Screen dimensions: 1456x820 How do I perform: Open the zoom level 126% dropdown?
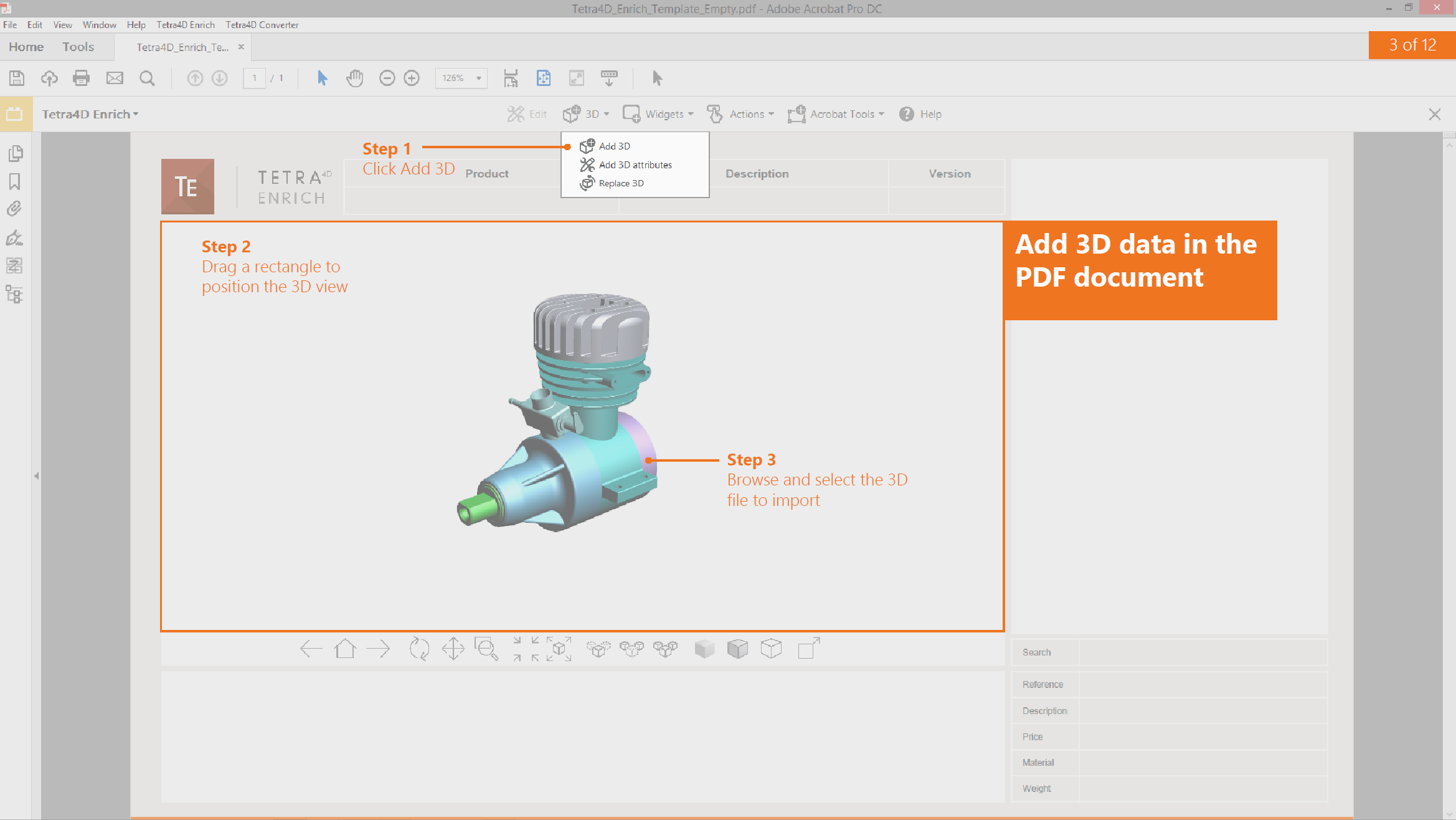[479, 78]
